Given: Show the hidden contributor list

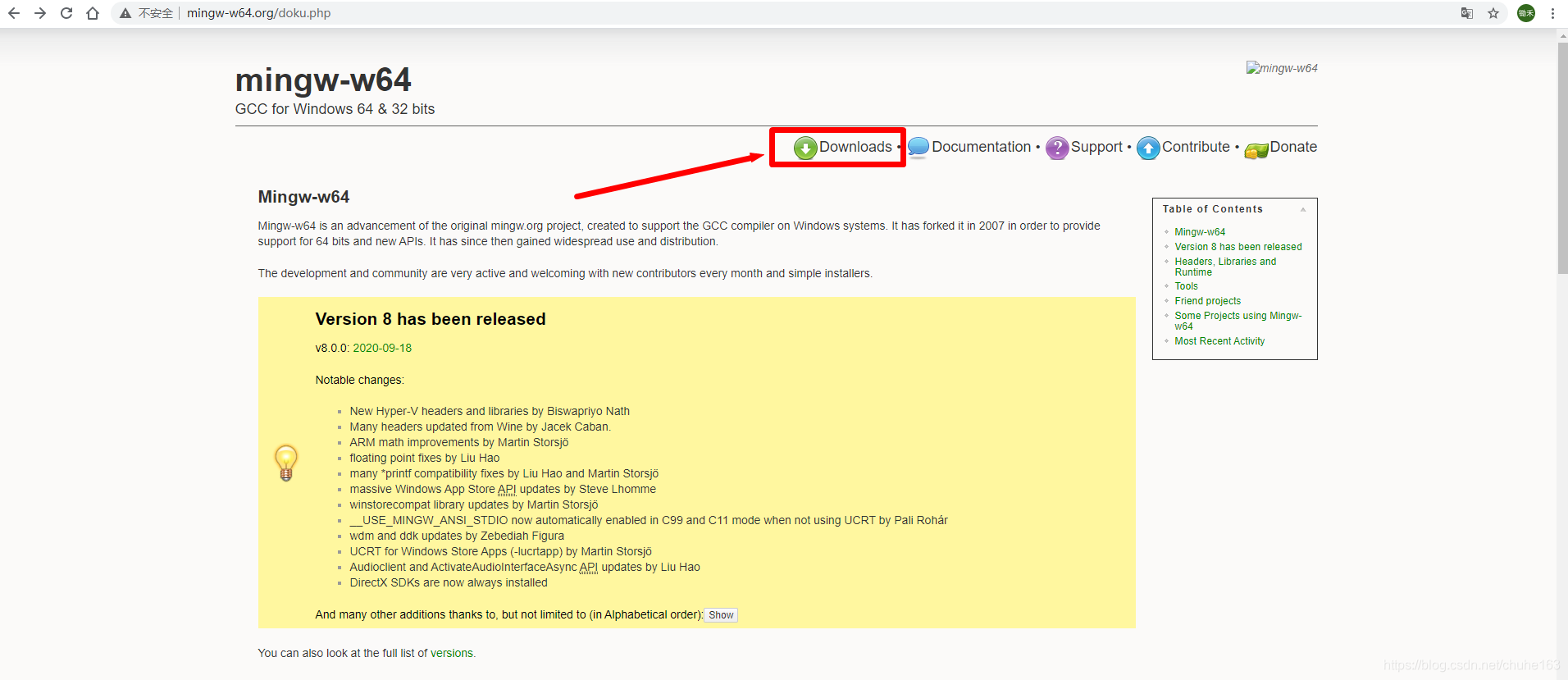Looking at the screenshot, I should tap(721, 615).
